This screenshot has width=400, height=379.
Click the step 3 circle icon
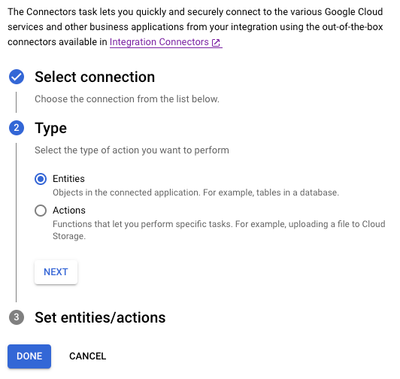point(16,317)
